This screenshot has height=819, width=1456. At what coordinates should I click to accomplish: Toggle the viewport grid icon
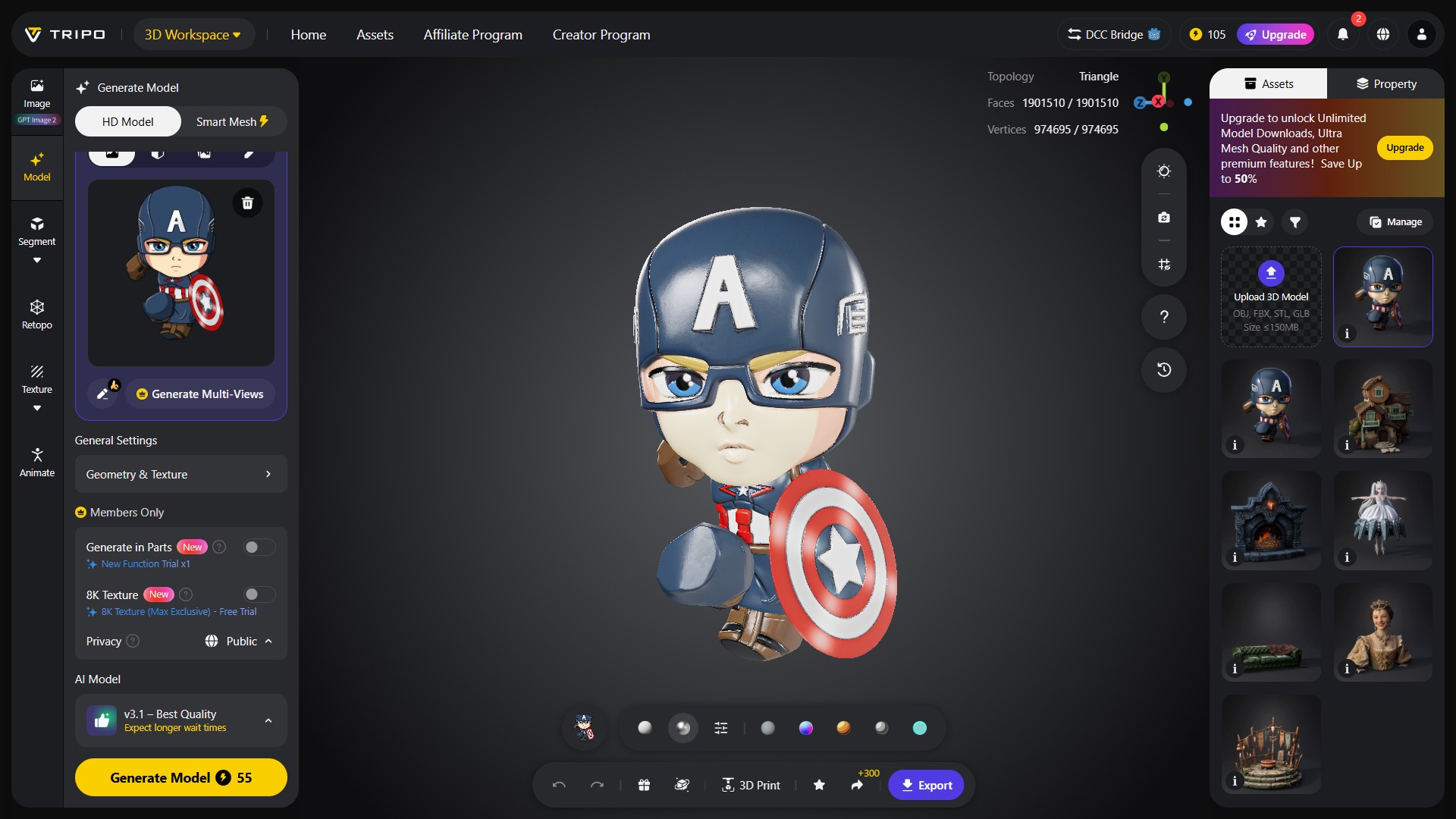(1164, 265)
